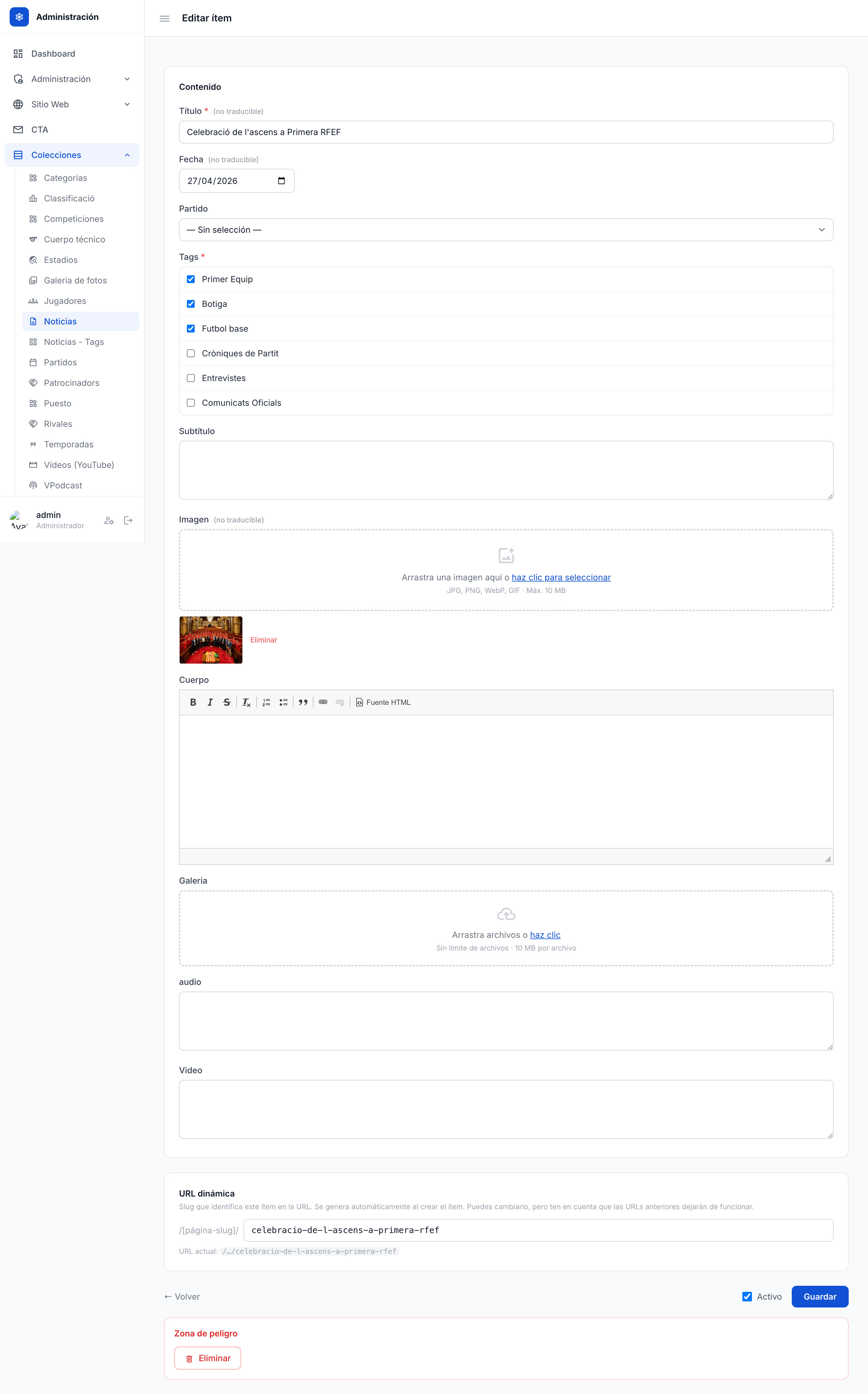Click the Administración logo icon
This screenshot has height=1394, width=868.
(x=19, y=17)
